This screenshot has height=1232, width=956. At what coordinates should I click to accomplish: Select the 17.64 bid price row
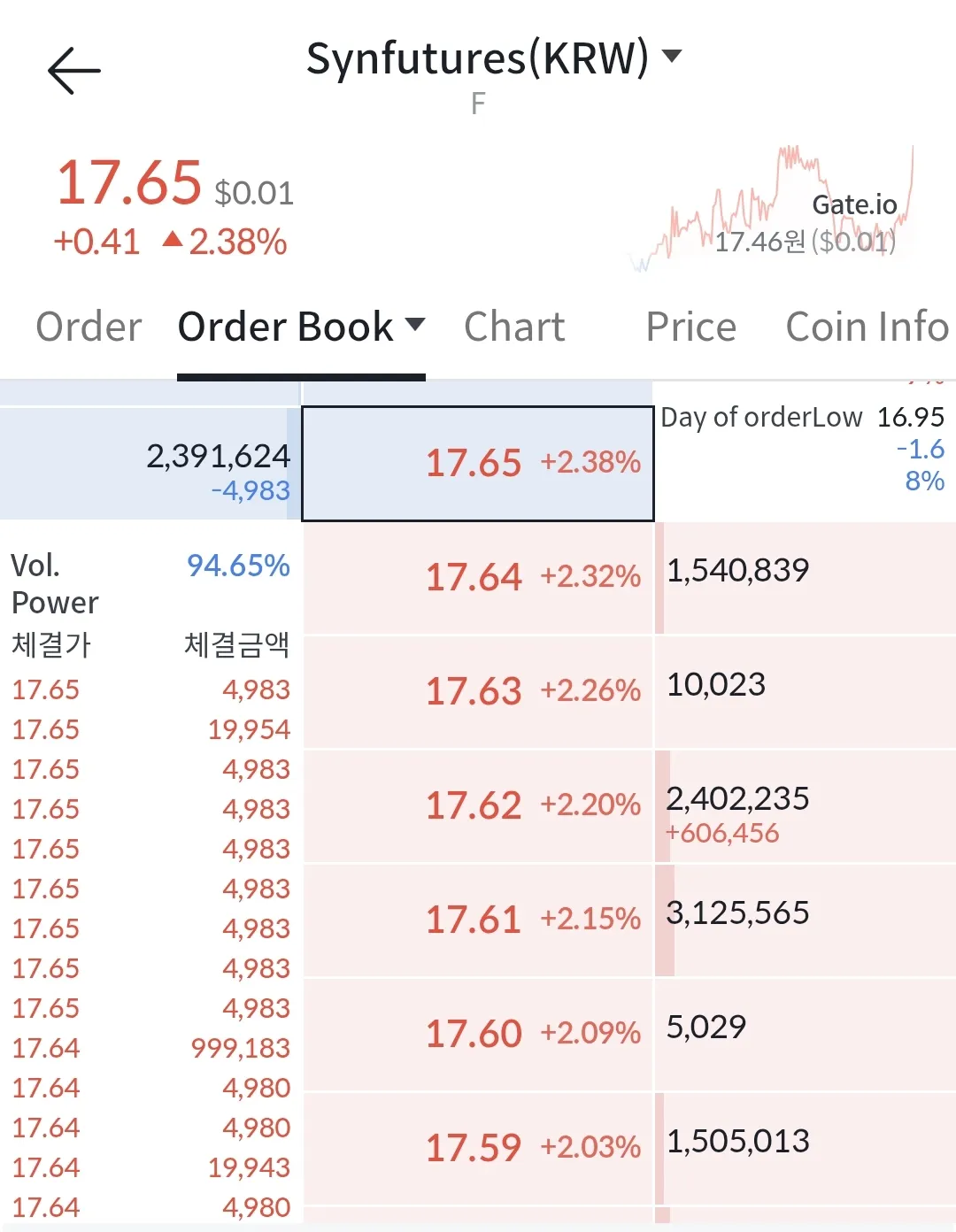coord(478,577)
